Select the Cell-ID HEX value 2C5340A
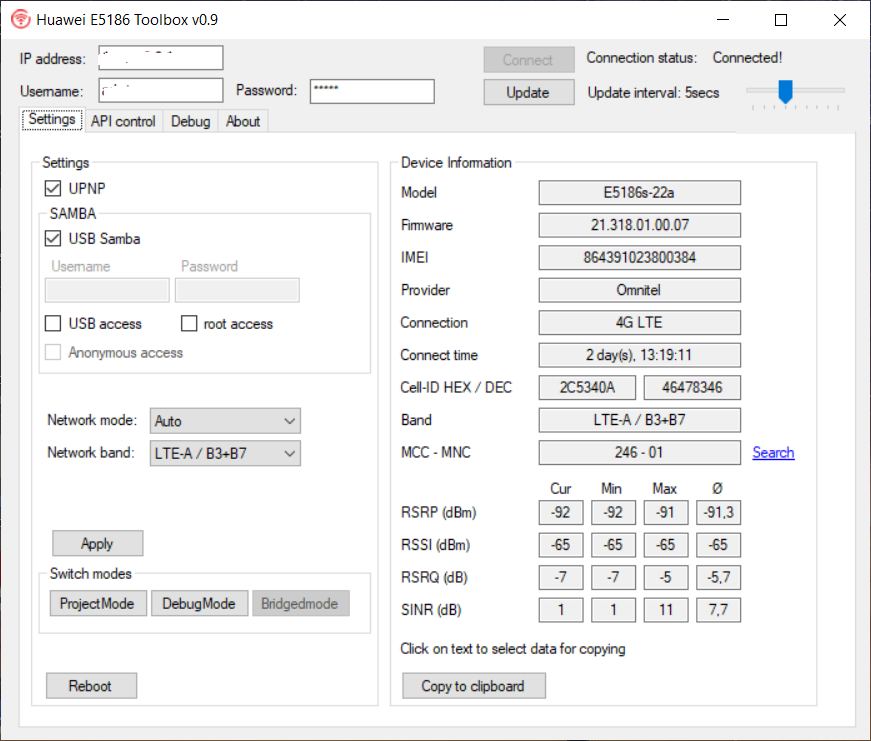 [587, 388]
